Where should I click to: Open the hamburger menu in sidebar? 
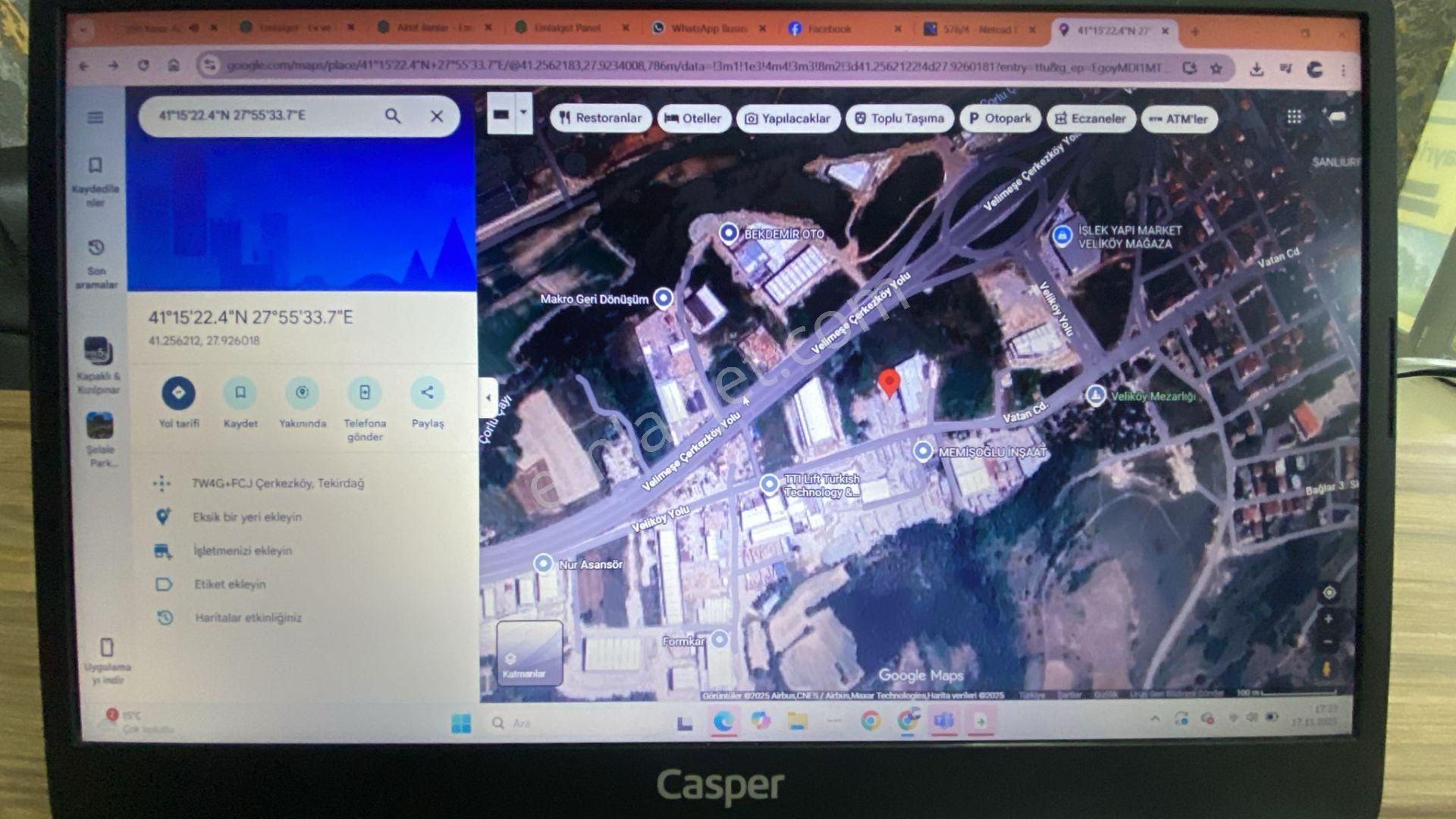(x=96, y=118)
